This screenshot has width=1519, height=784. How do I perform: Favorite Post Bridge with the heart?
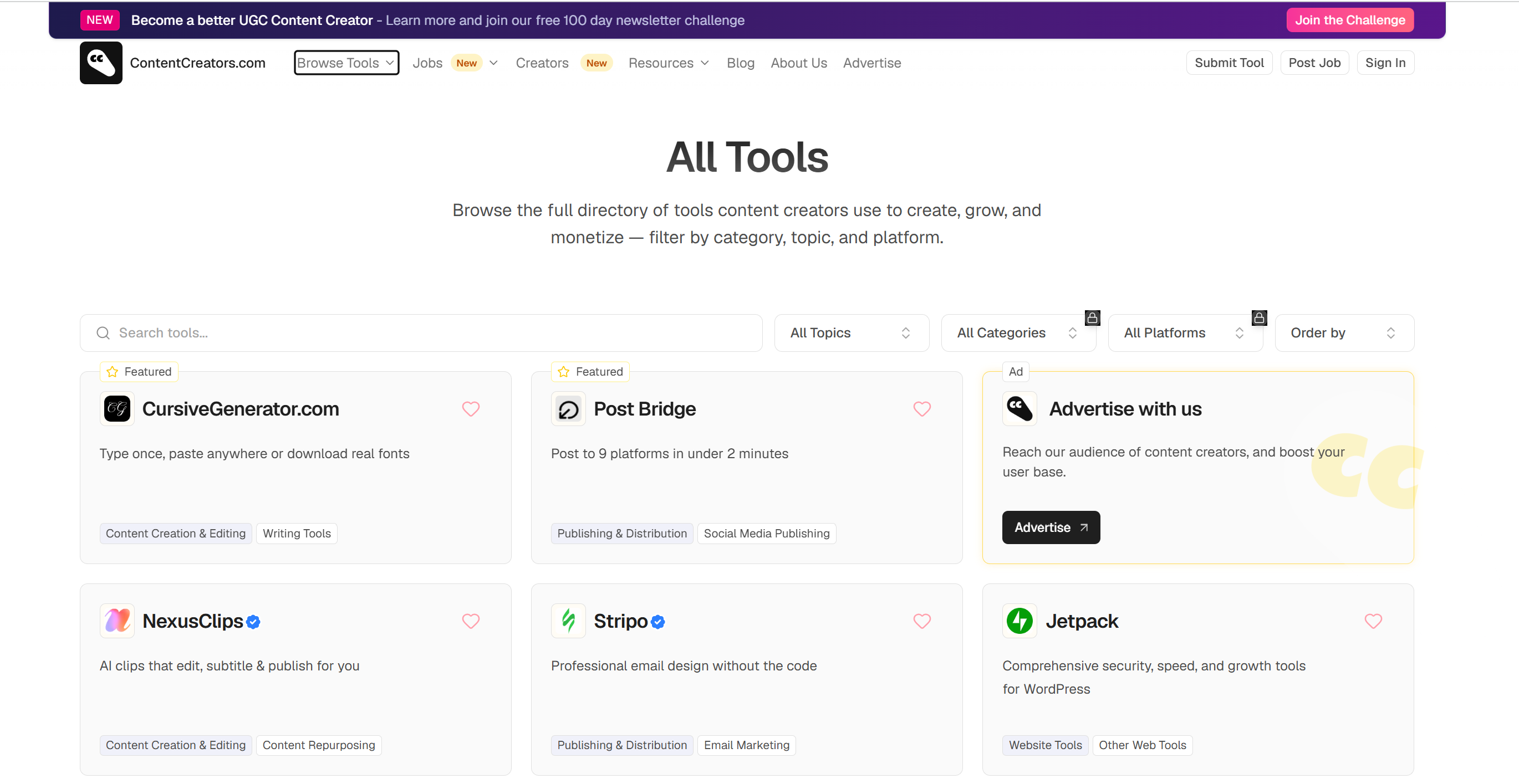(922, 408)
